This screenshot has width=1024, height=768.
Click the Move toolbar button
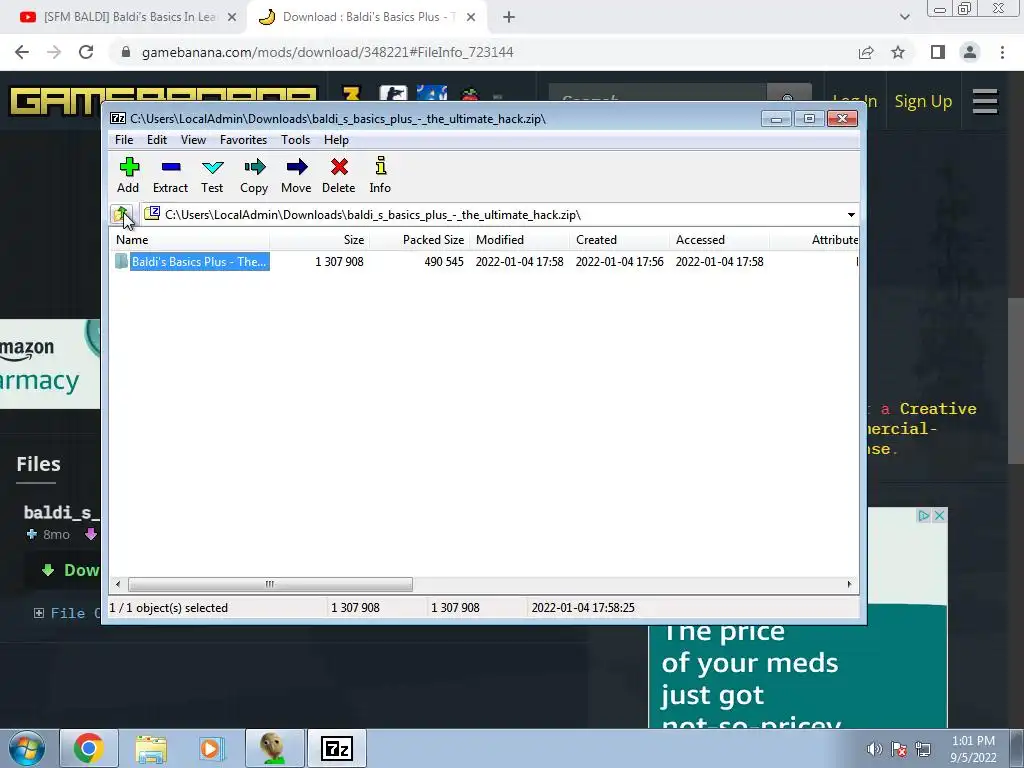296,175
